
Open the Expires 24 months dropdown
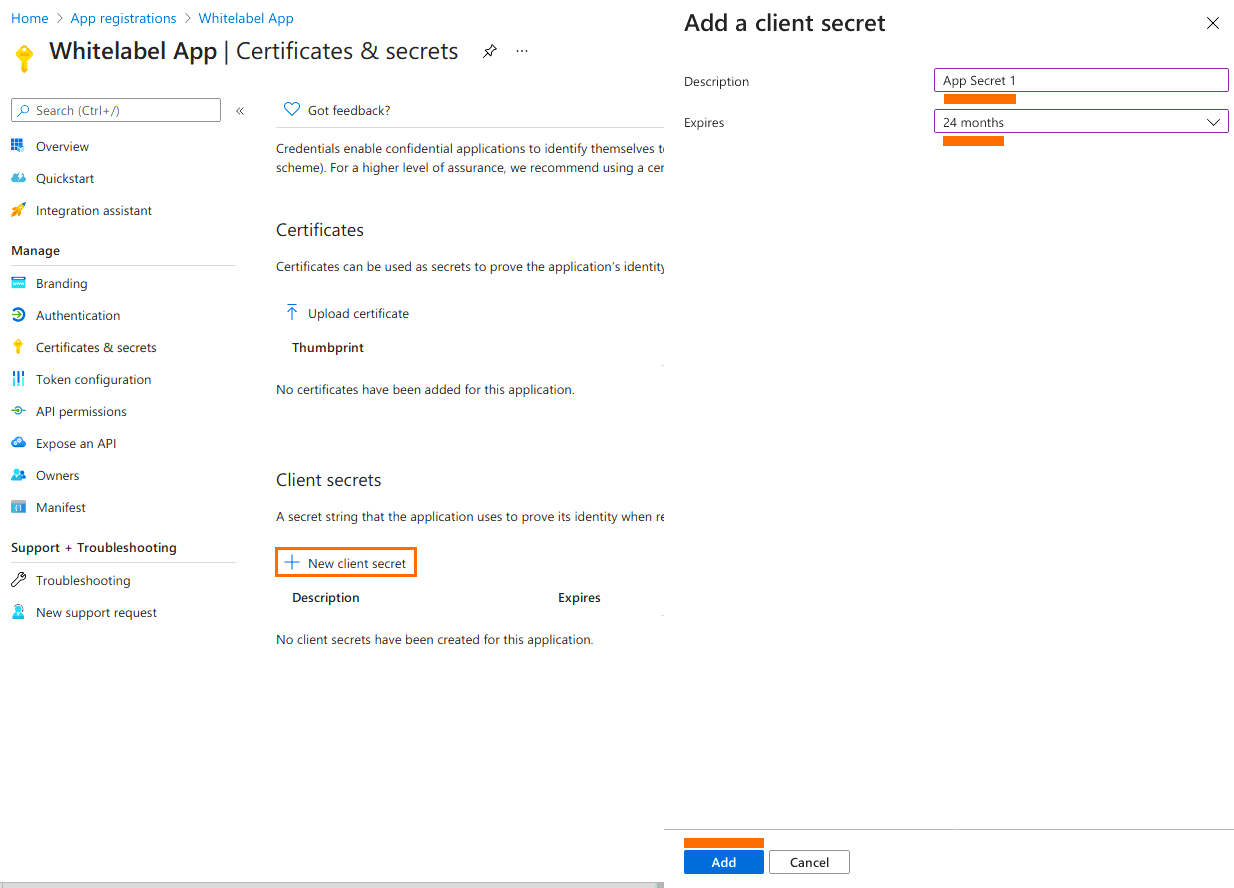tap(1080, 122)
